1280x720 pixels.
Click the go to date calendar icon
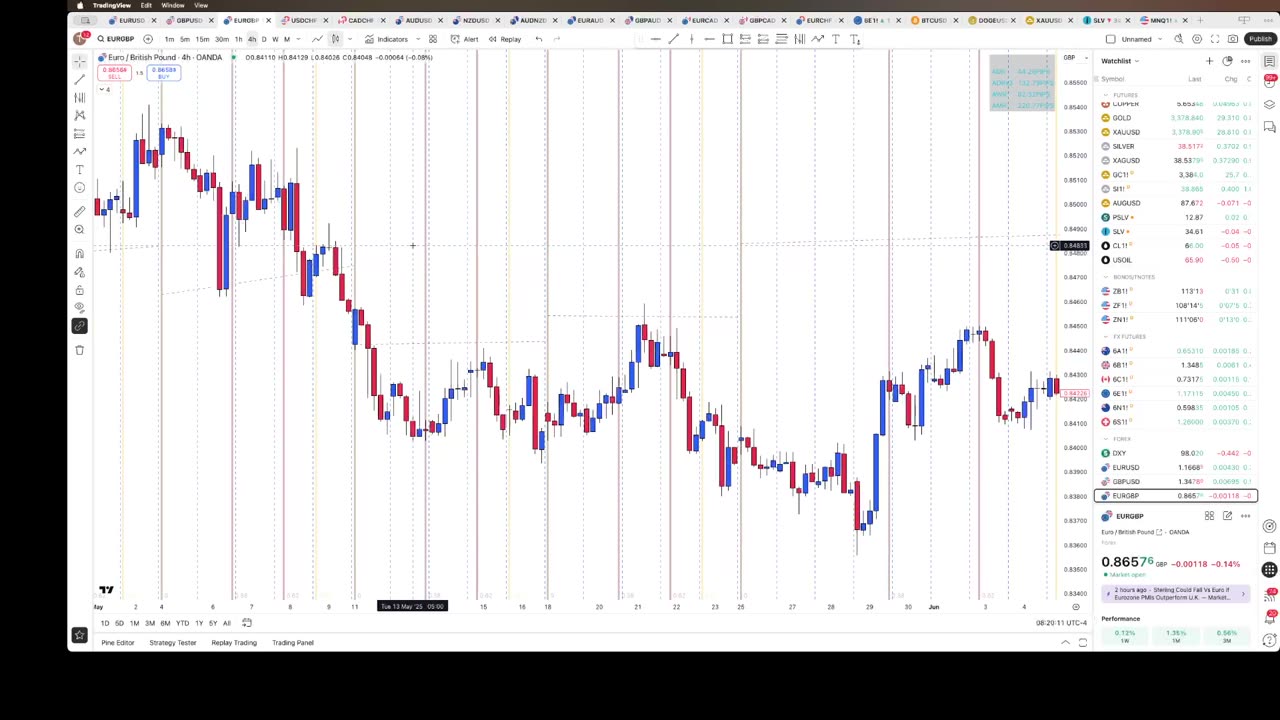pos(247,623)
